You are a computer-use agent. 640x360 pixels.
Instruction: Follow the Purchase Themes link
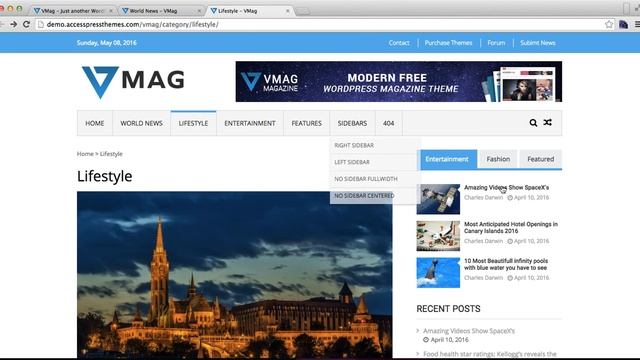coord(448,43)
